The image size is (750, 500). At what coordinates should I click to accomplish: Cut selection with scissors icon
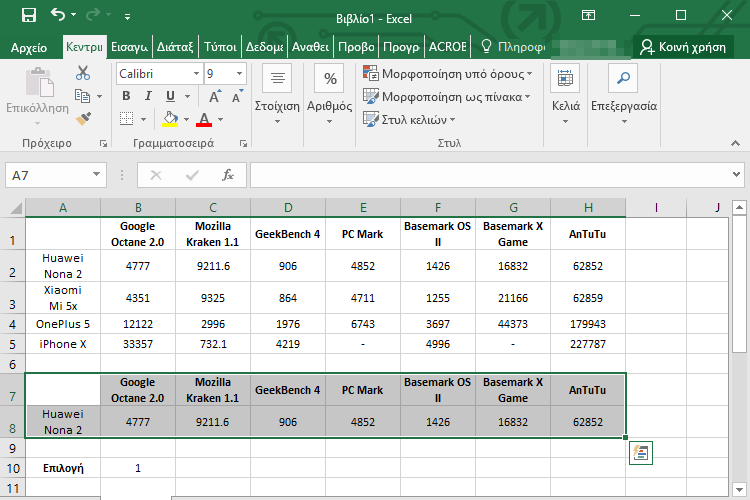coord(83,73)
